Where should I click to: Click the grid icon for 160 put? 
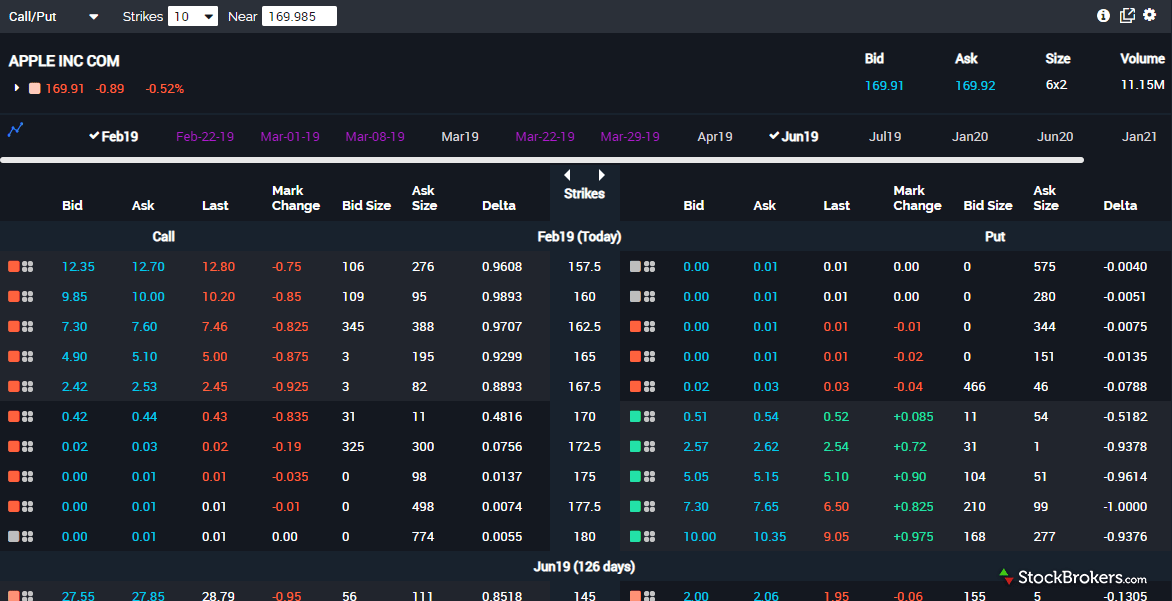(650, 297)
